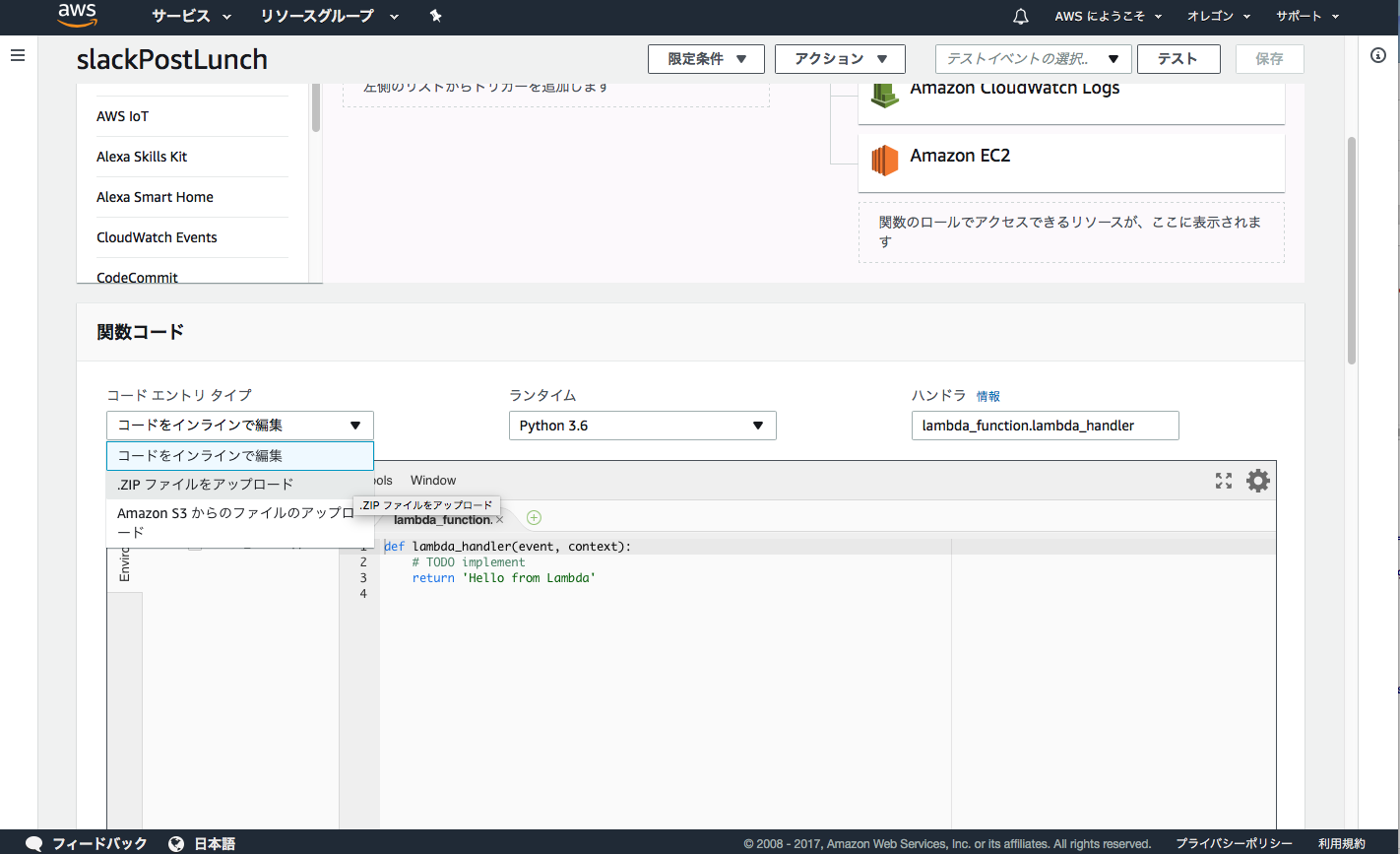Add a new editor tab with plus icon
This screenshot has width=1400, height=854.
point(534,517)
